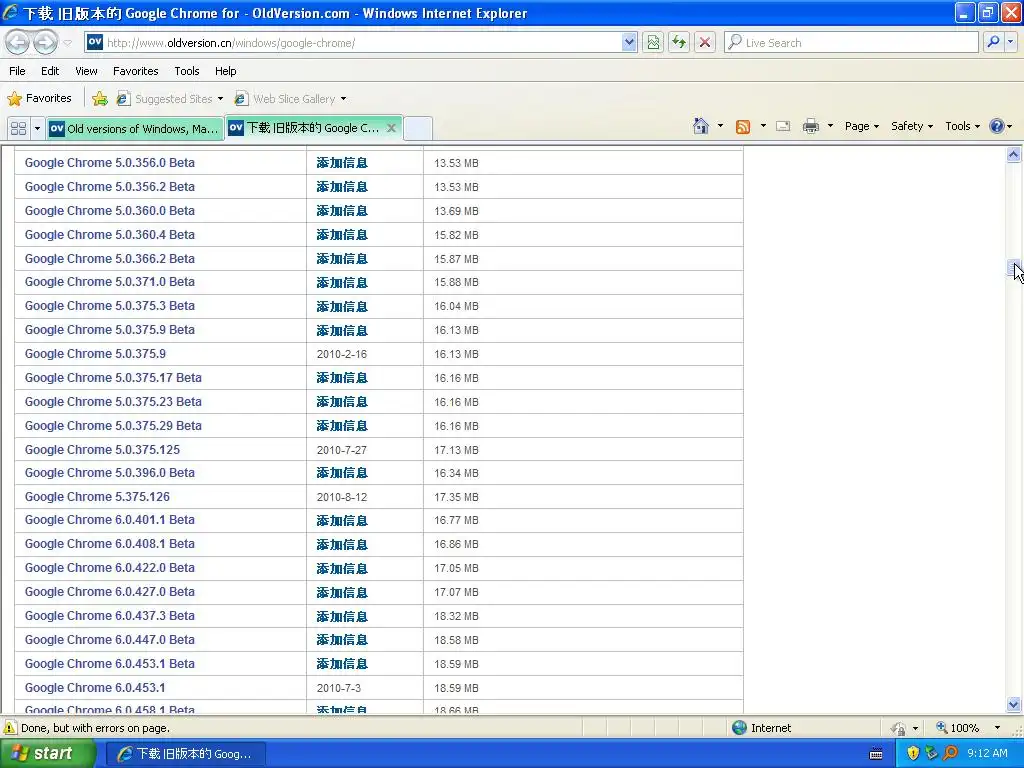This screenshot has width=1024, height=768.
Task: Click the 2010-7-27 date cell
Action: [342, 450]
